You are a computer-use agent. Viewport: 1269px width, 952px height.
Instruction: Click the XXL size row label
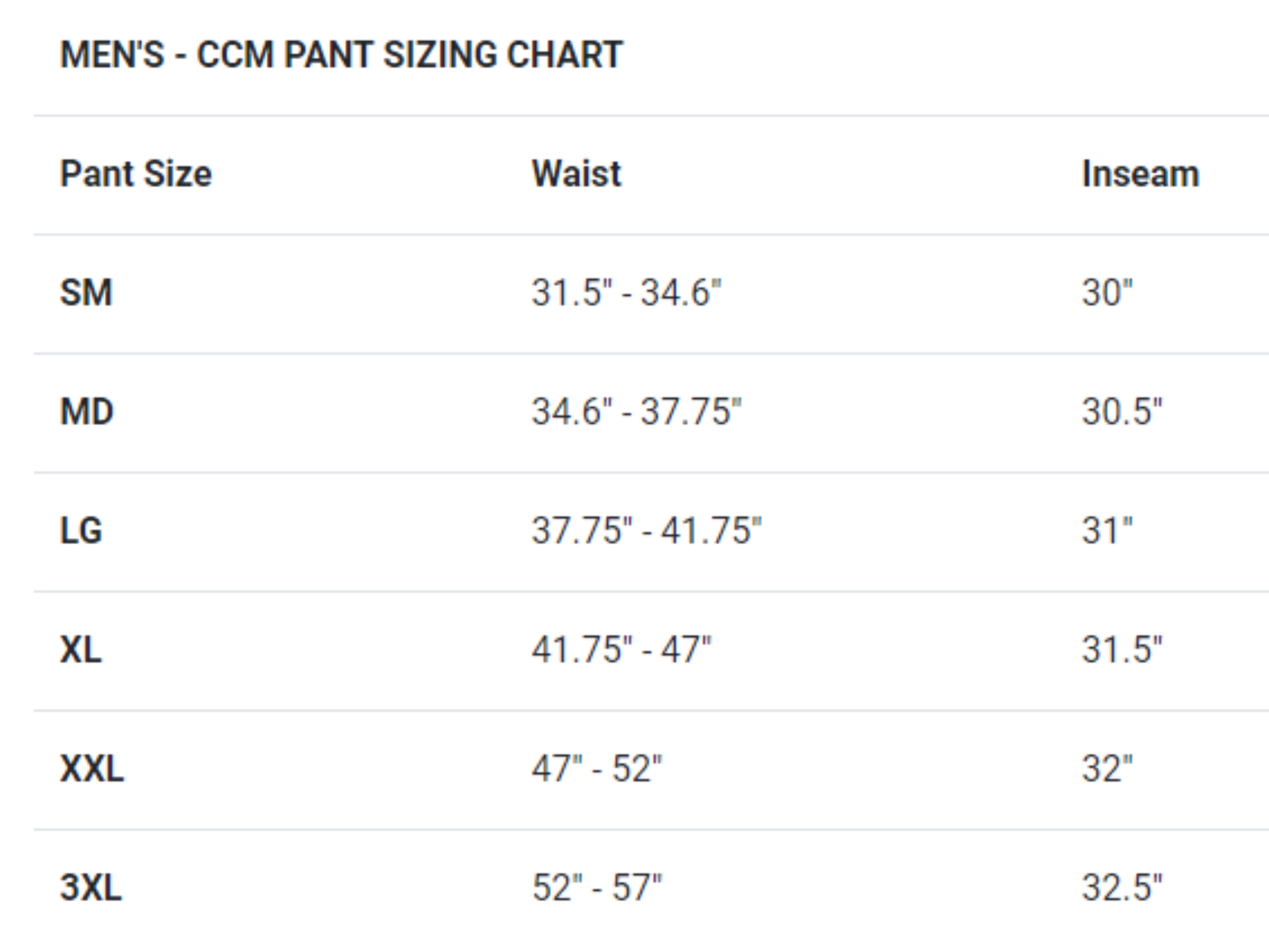click(92, 769)
